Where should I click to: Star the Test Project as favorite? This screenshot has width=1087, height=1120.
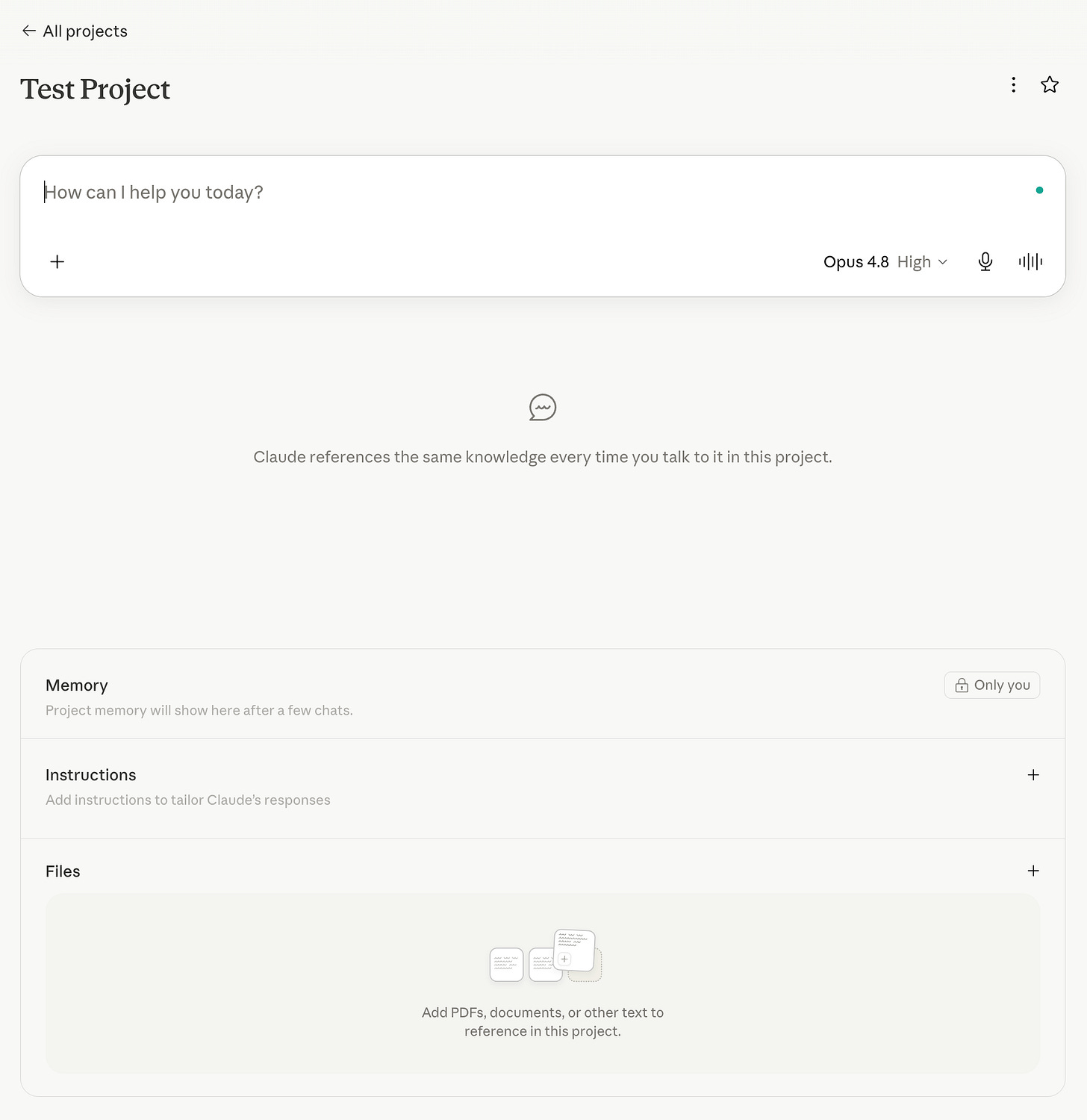coord(1050,84)
